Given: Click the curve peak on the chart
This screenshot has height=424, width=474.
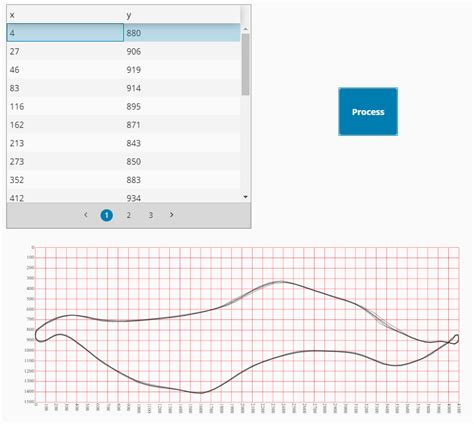Looking at the screenshot, I should coord(281,282).
